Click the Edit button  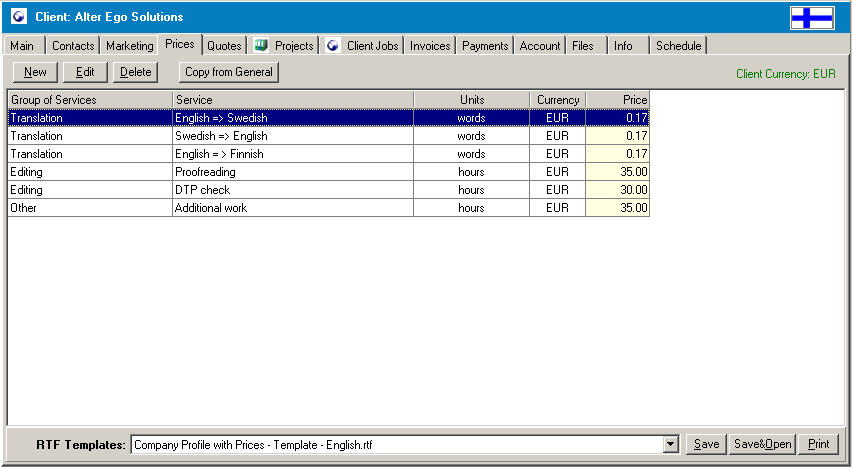click(85, 72)
